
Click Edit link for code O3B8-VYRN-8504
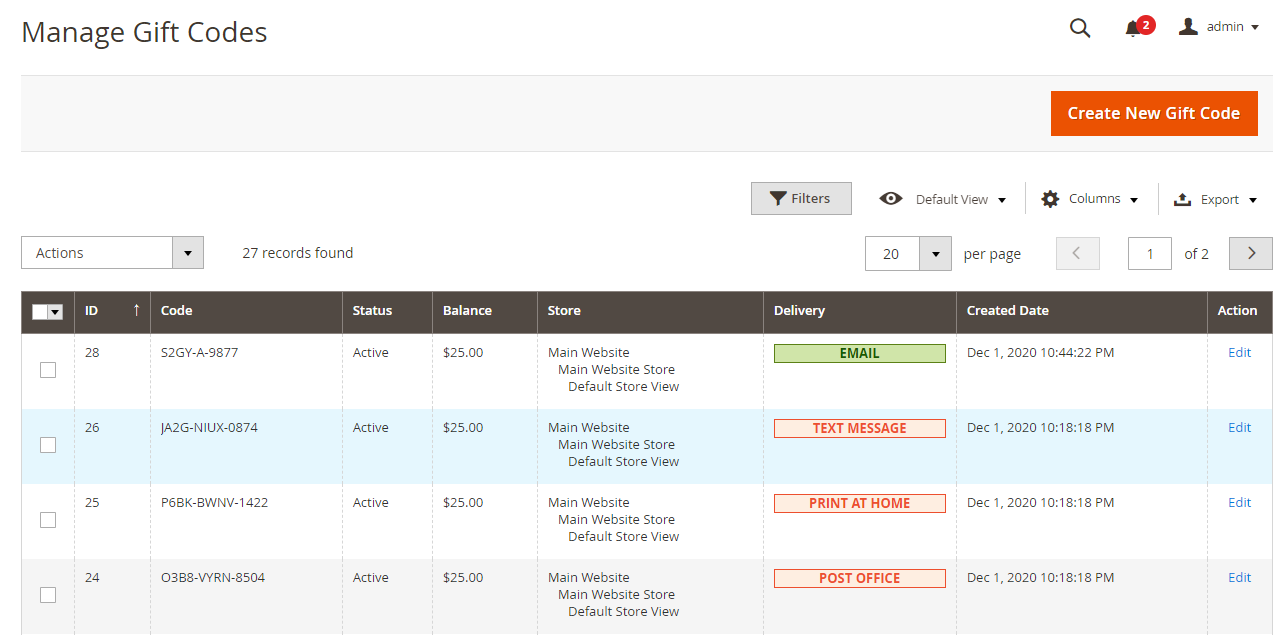pos(1239,577)
